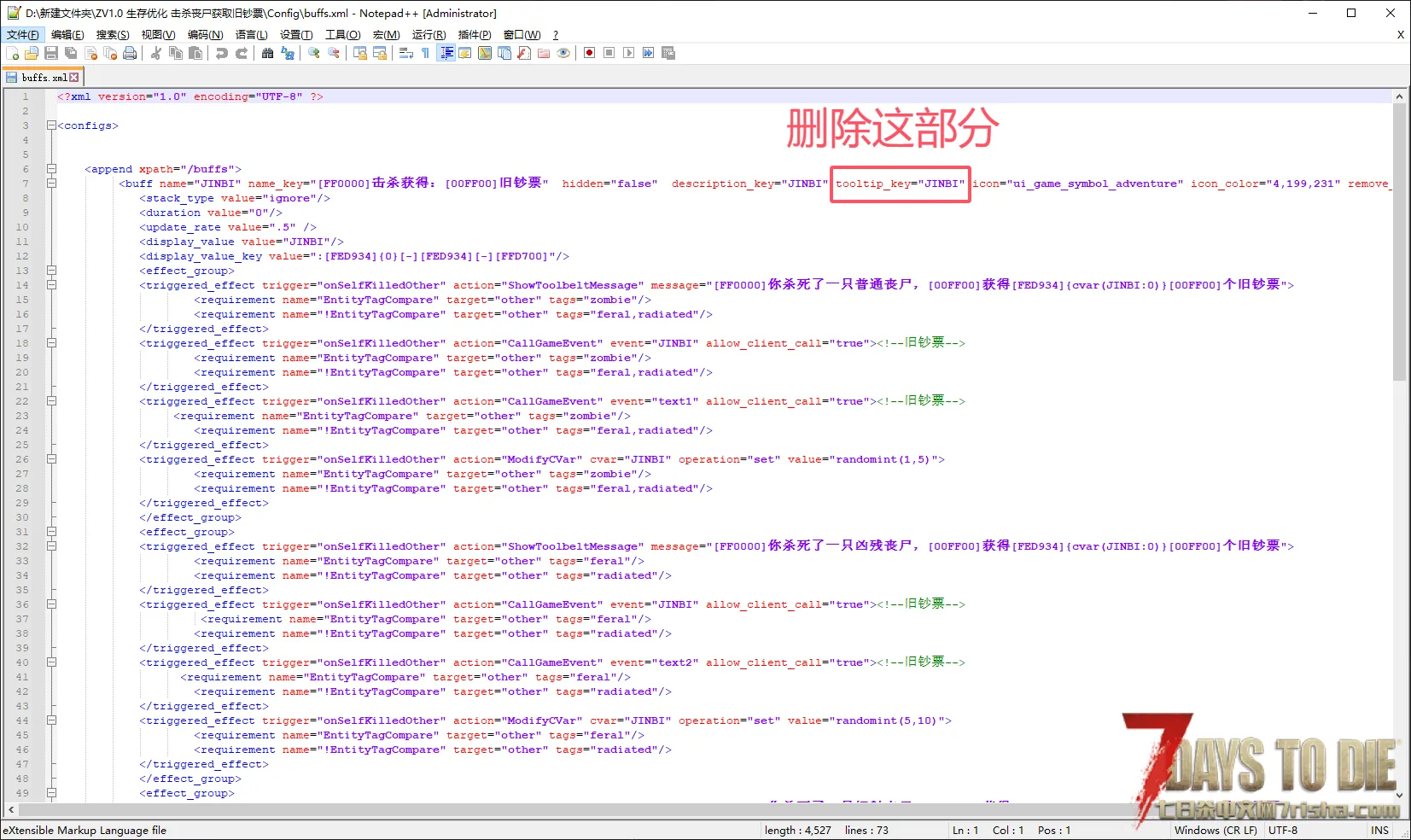Toggle show all characters pilcrow icon
1411x840 pixels.
425,53
